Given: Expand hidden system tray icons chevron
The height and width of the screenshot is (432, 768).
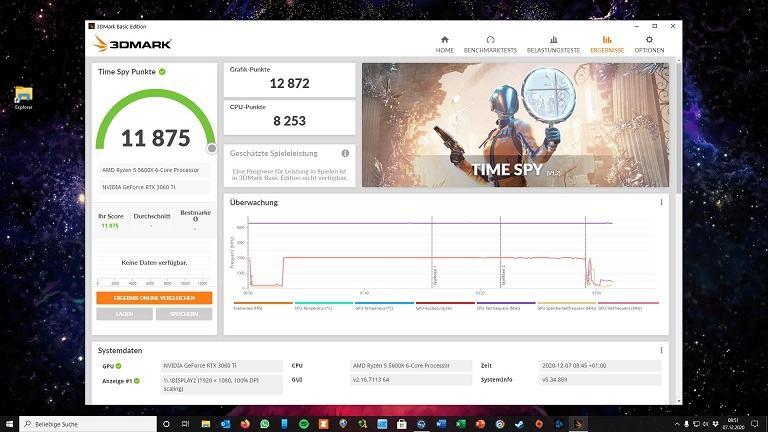Looking at the screenshot, I should [677, 424].
